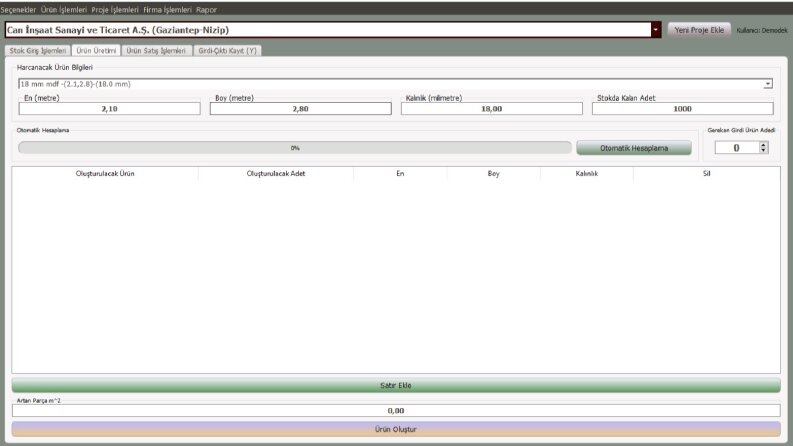
Task: Click the Stokta Kalan Adet field
Action: pyautogui.click(x=682, y=109)
